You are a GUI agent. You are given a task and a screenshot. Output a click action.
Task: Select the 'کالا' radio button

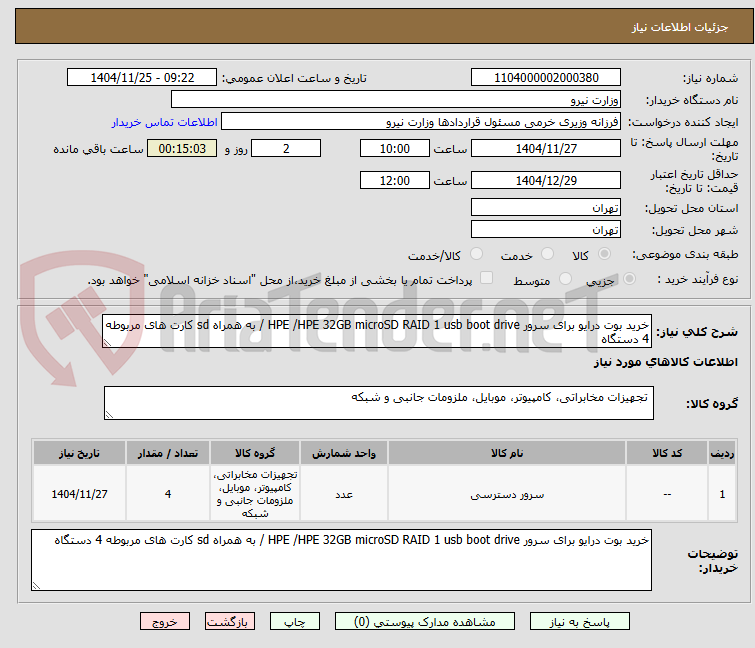pos(604,254)
